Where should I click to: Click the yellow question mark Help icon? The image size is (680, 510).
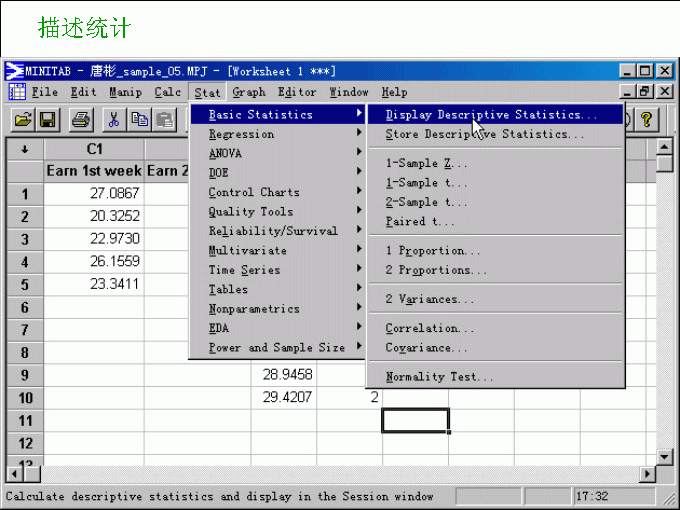(x=647, y=120)
